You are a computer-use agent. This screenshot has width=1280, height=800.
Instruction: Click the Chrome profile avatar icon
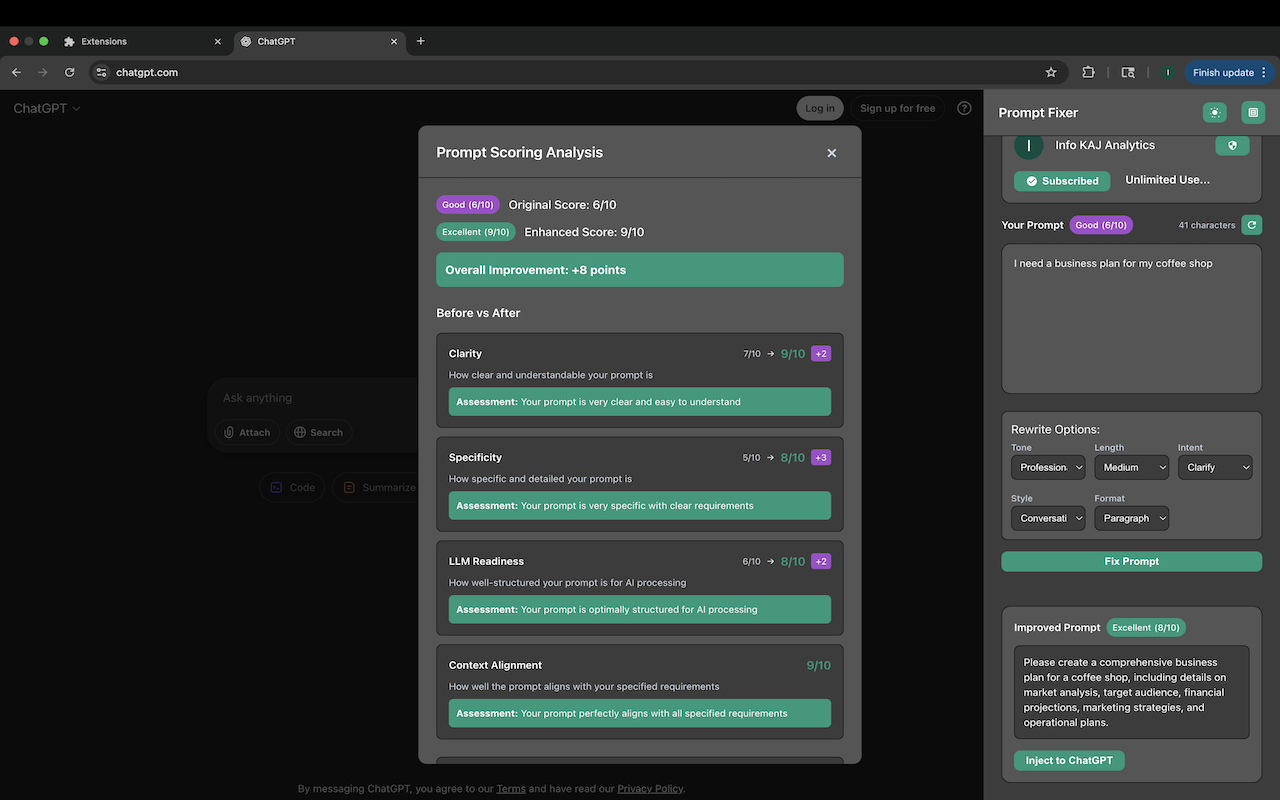[x=1167, y=72]
